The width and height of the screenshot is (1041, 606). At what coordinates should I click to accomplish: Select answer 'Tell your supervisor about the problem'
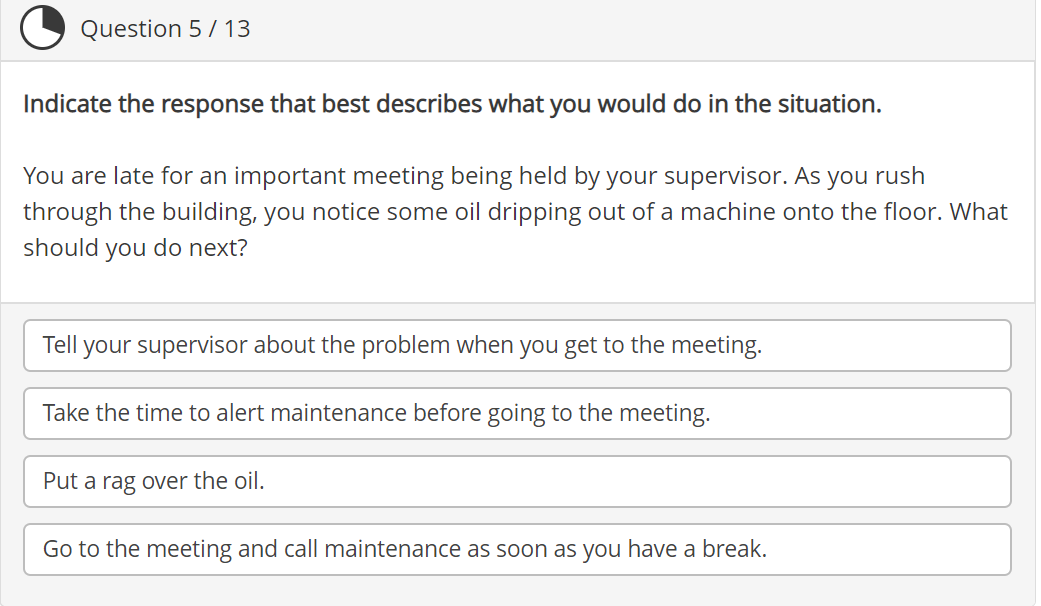tap(517, 345)
